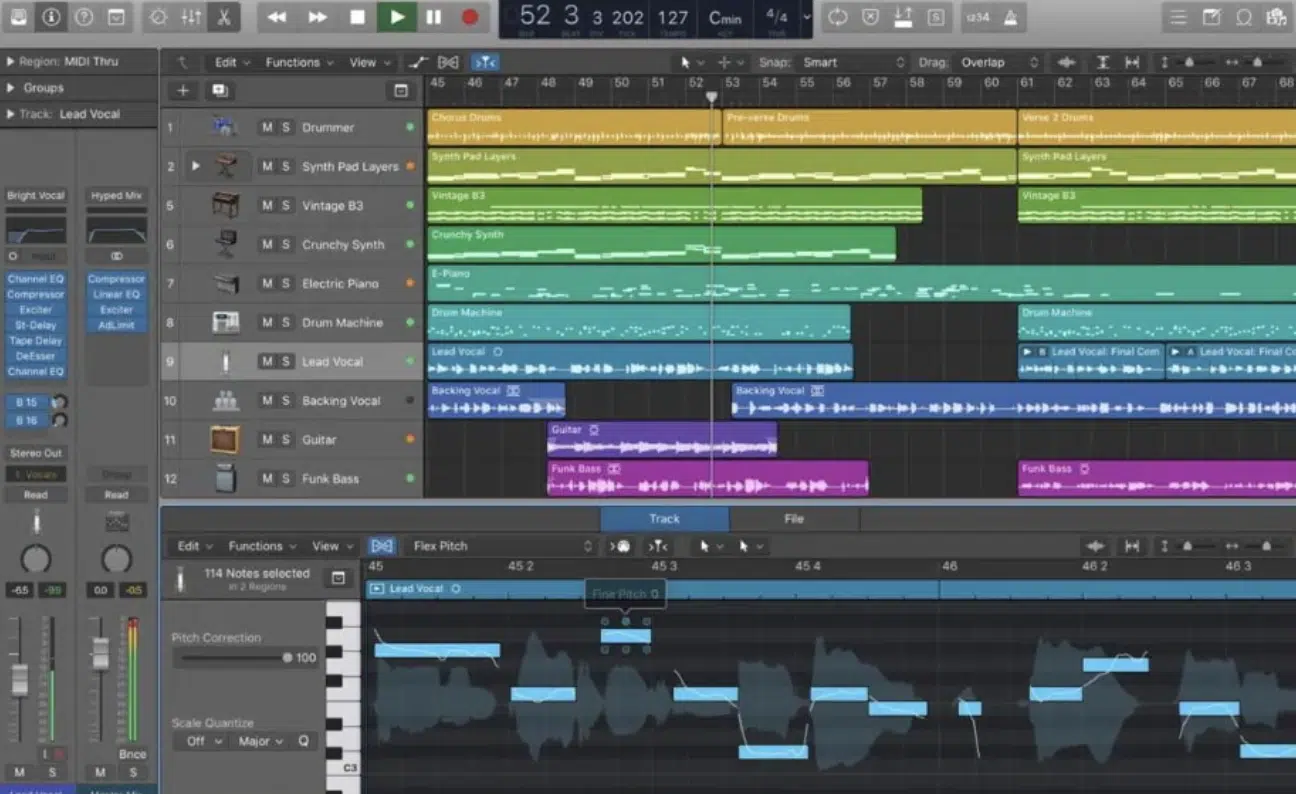
Task: Toggle the Metronome click icon
Action: click(x=1010, y=17)
